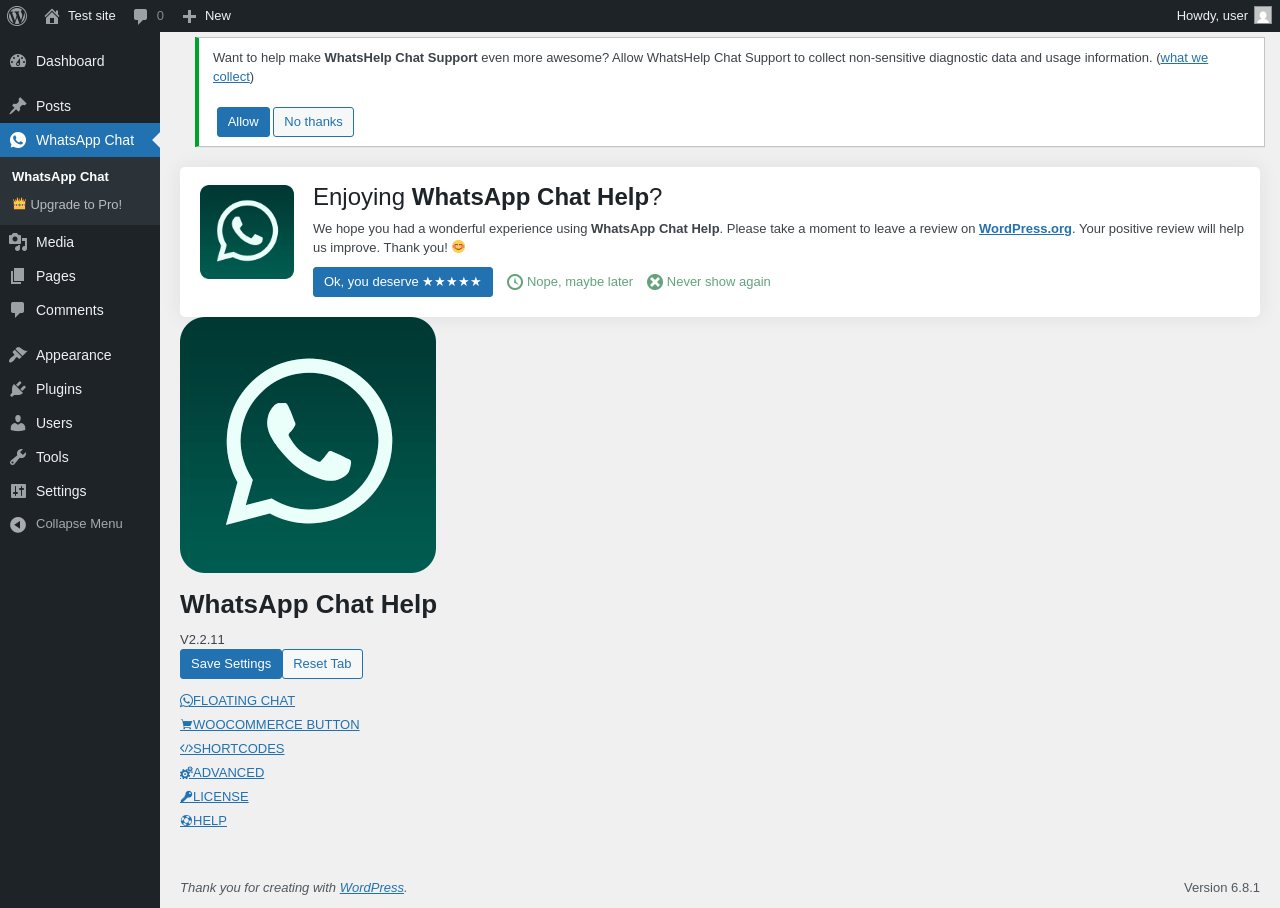
Task: Click the Users person icon
Action: tap(18, 423)
